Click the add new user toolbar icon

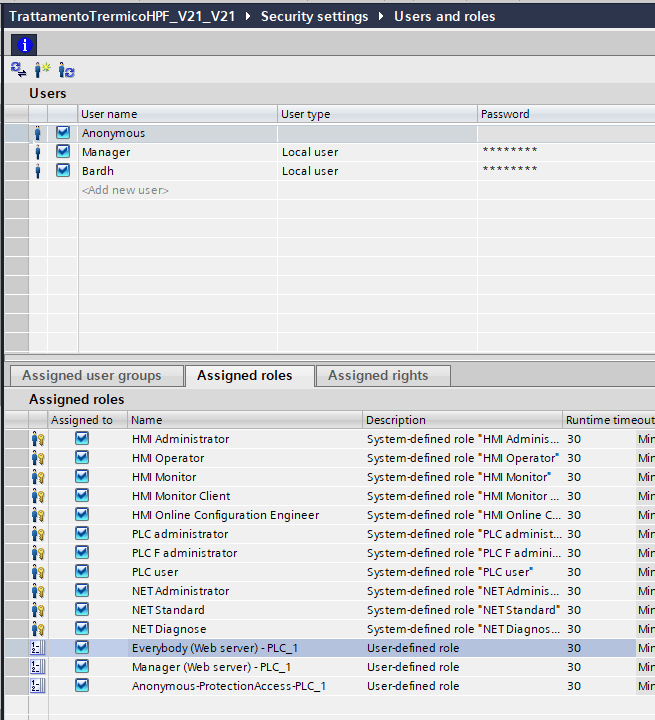[x=42, y=70]
